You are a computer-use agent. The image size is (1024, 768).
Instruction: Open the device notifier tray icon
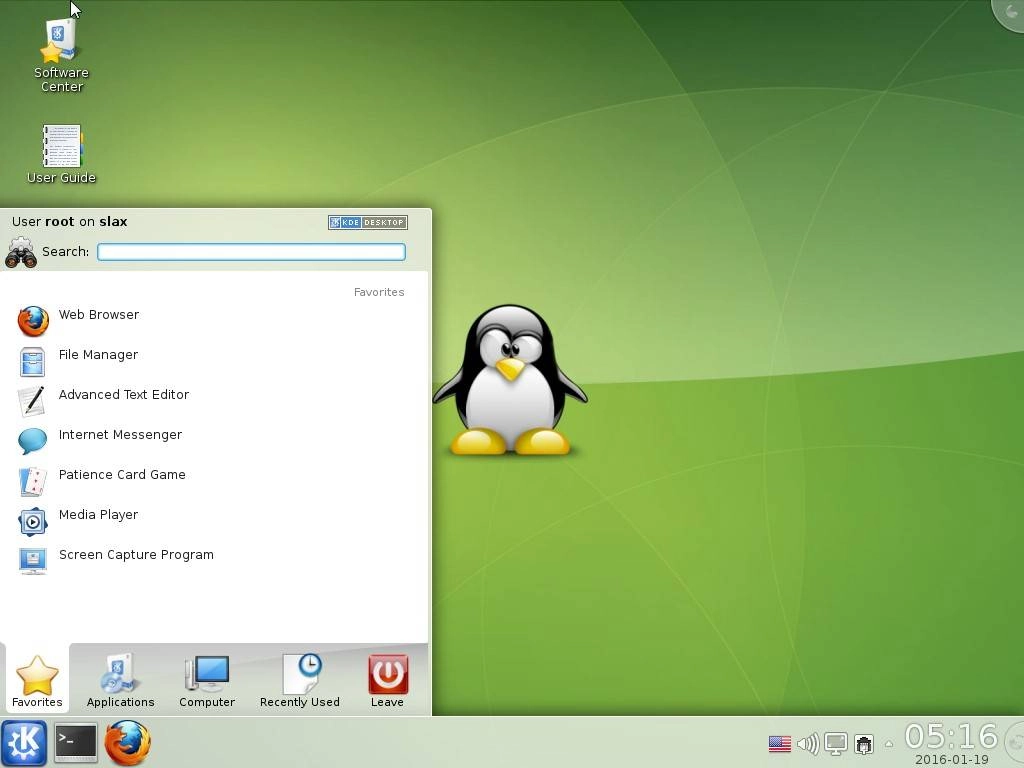[x=864, y=743]
